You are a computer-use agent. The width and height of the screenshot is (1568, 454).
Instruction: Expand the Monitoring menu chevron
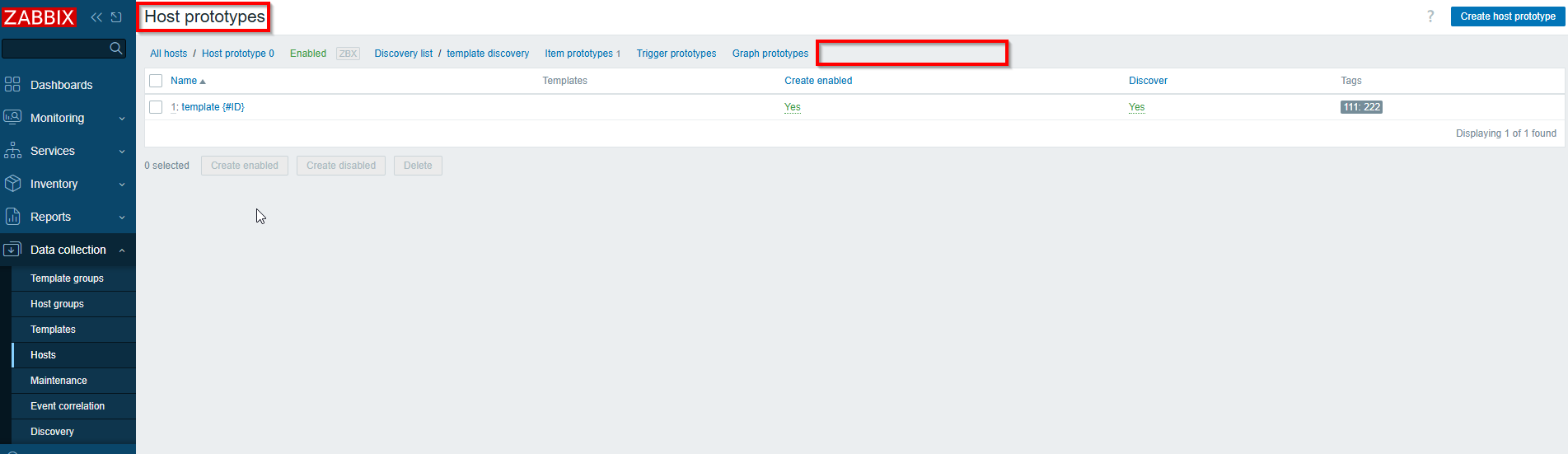tap(122, 119)
